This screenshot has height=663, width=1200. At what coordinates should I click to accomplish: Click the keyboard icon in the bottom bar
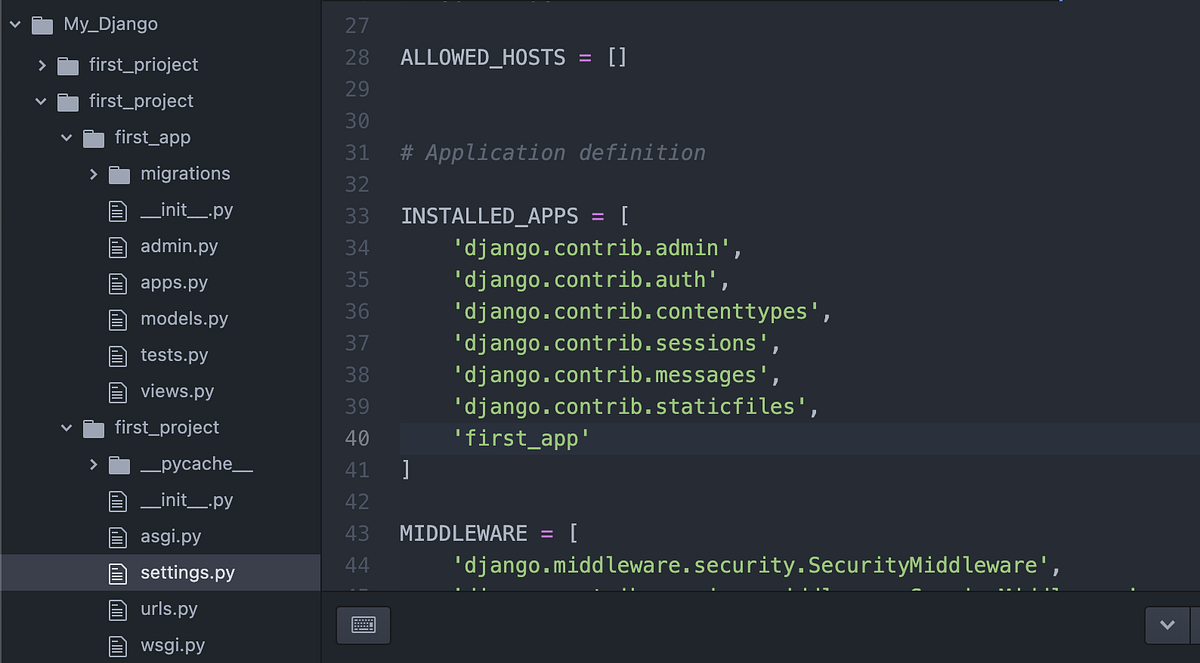(362, 624)
